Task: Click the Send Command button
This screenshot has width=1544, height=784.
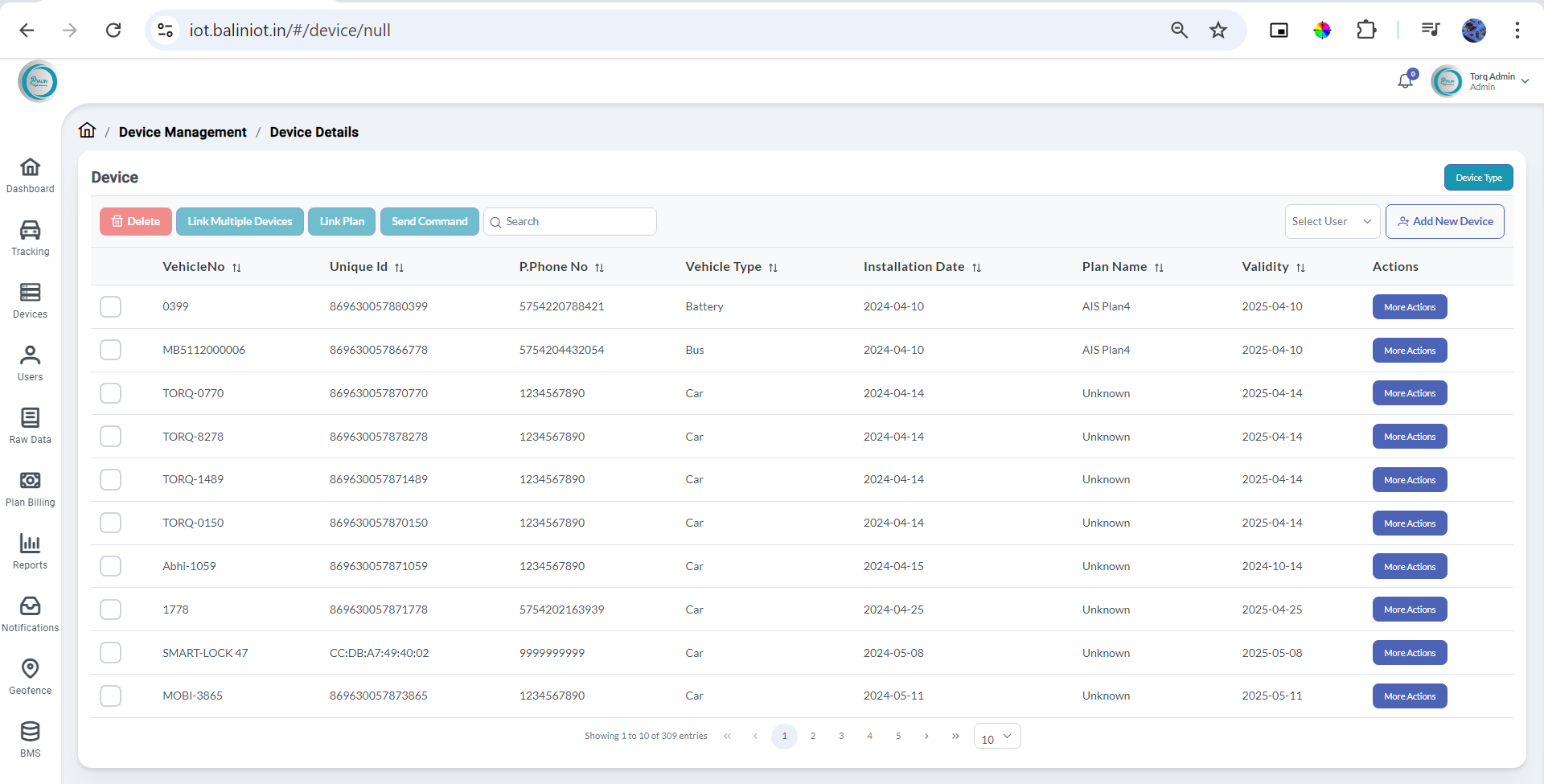Action: (x=429, y=221)
